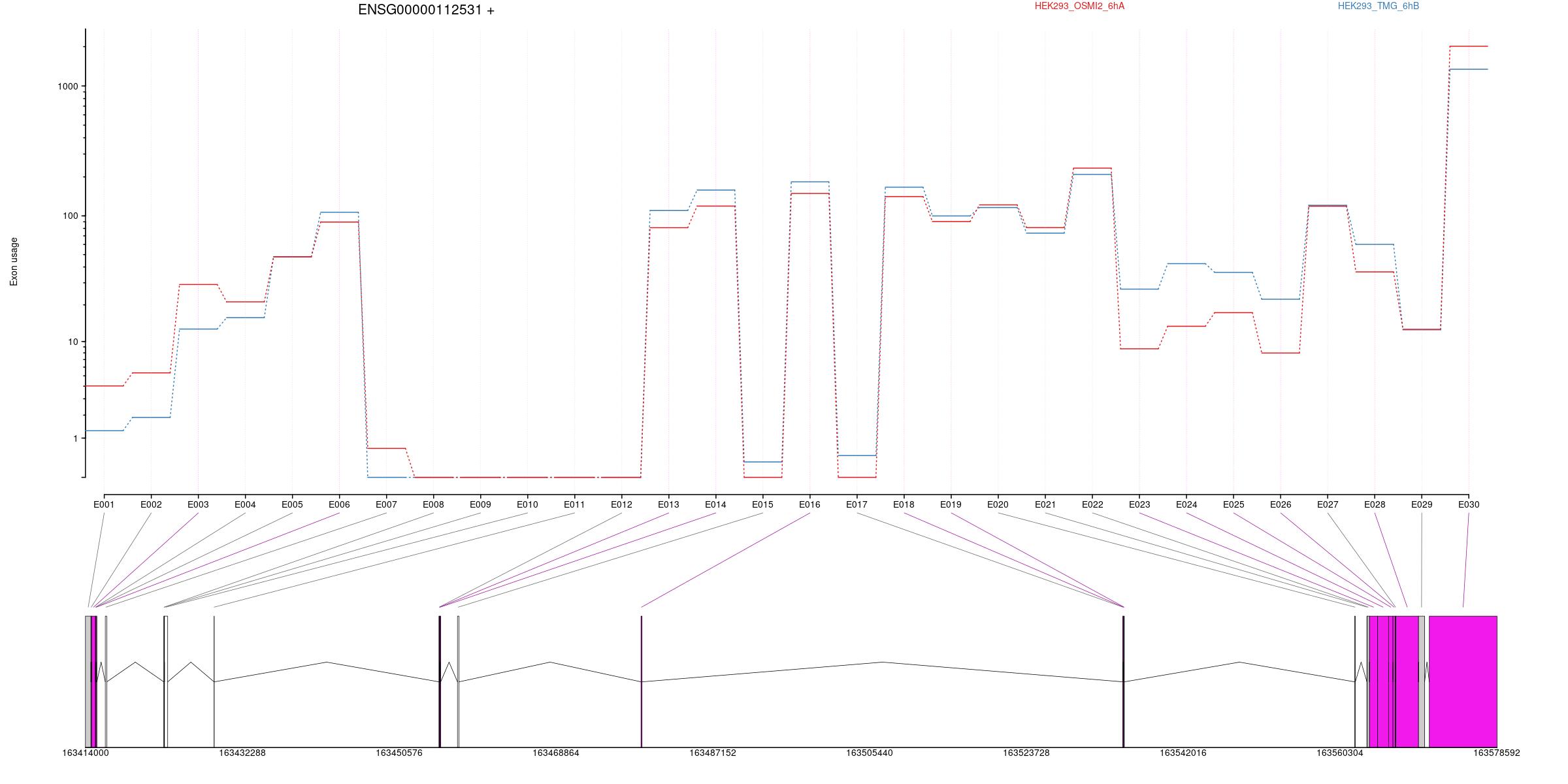Click genomic coordinate 163578592

(x=1497, y=753)
